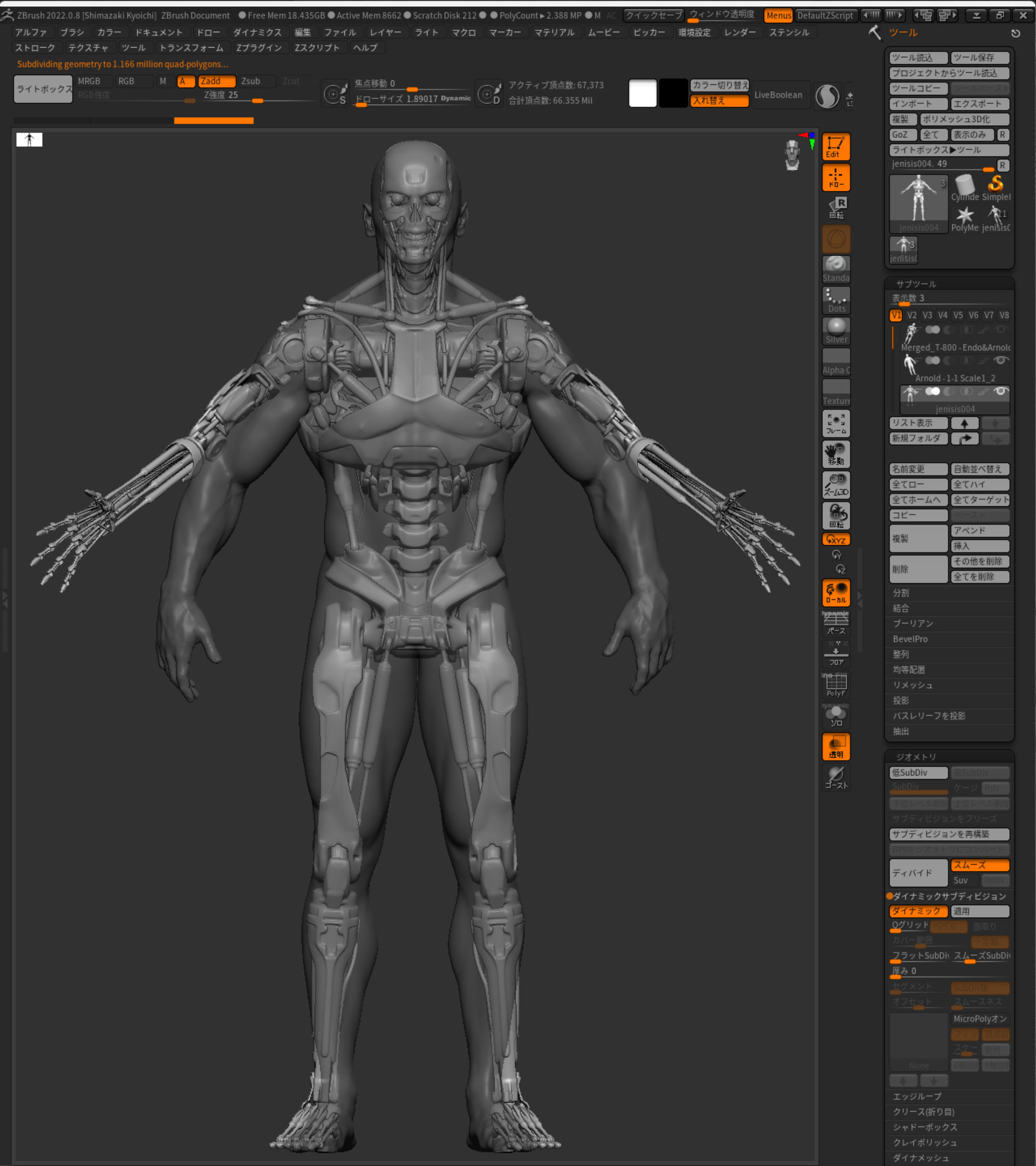Toggle Transparency (透明) icon
Image resolution: width=1036 pixels, height=1166 pixels.
pos(836,747)
